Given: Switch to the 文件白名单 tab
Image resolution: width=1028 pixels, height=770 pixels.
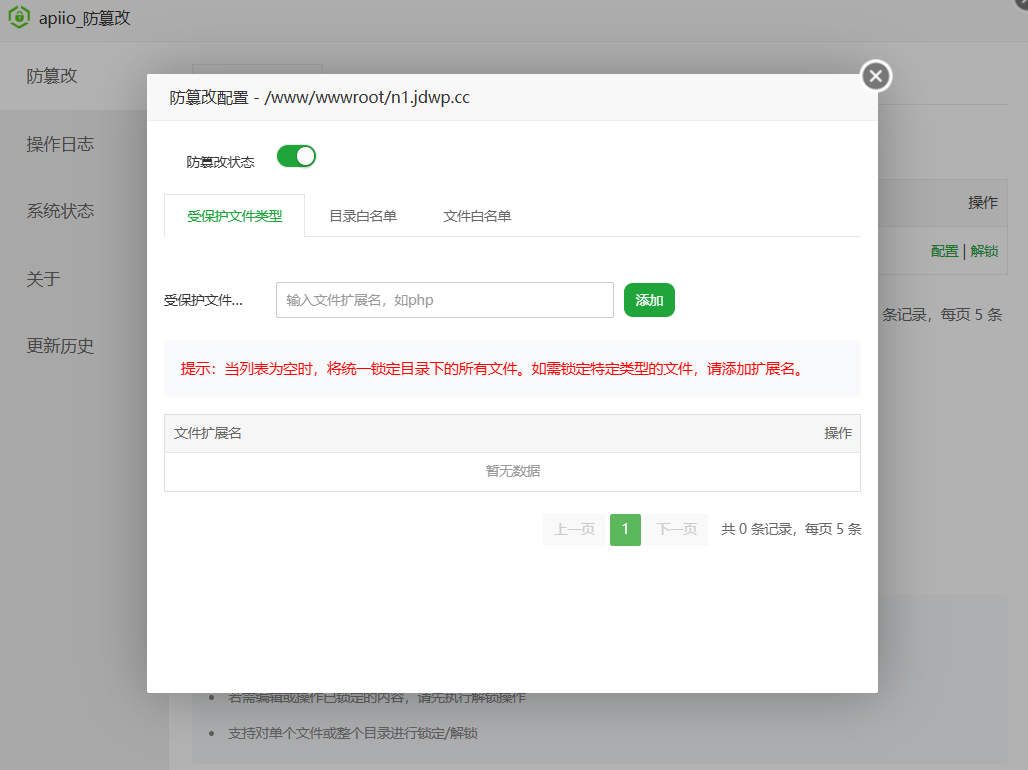Looking at the screenshot, I should [x=476, y=213].
